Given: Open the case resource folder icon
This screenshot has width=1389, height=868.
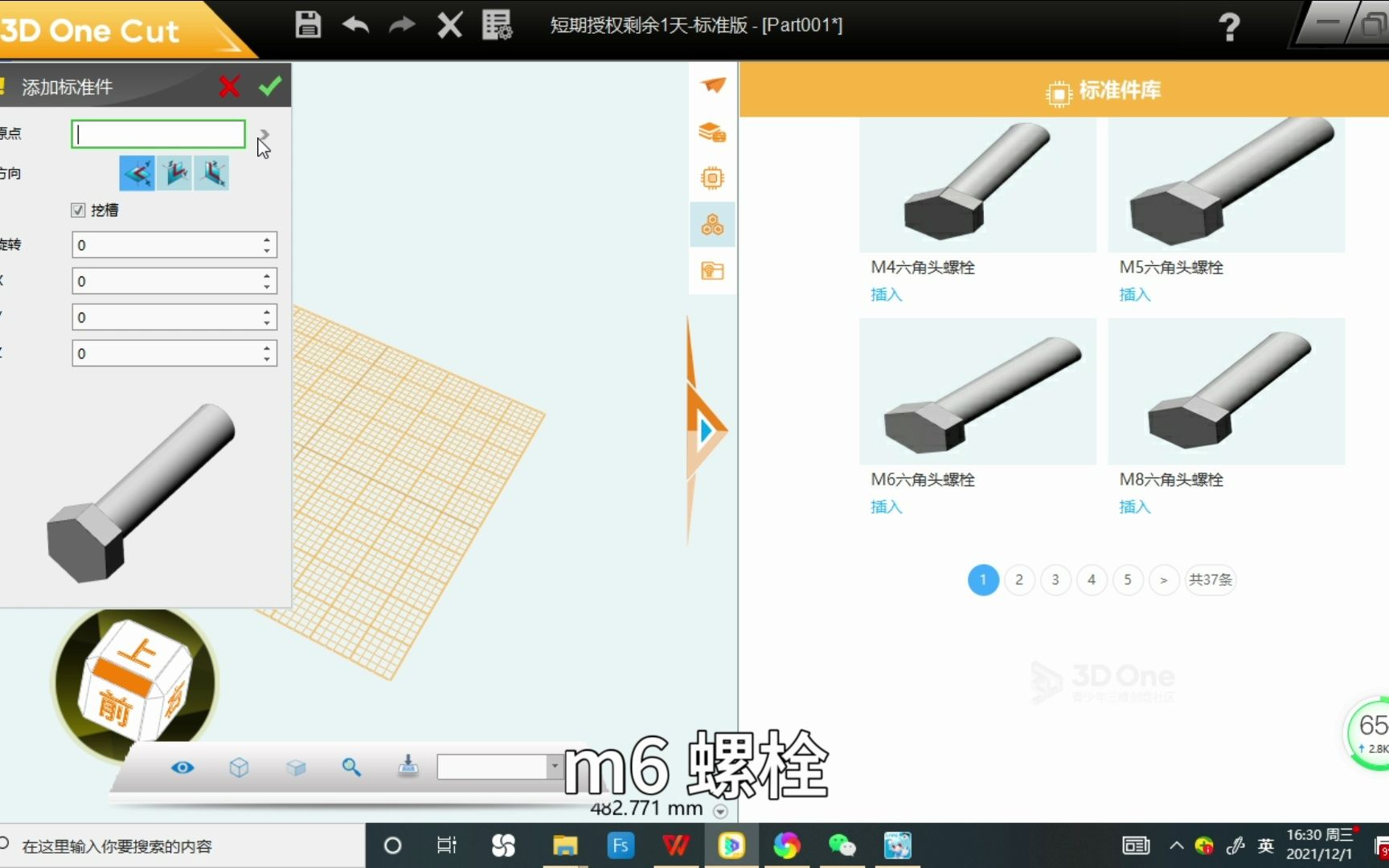Looking at the screenshot, I should [712, 272].
